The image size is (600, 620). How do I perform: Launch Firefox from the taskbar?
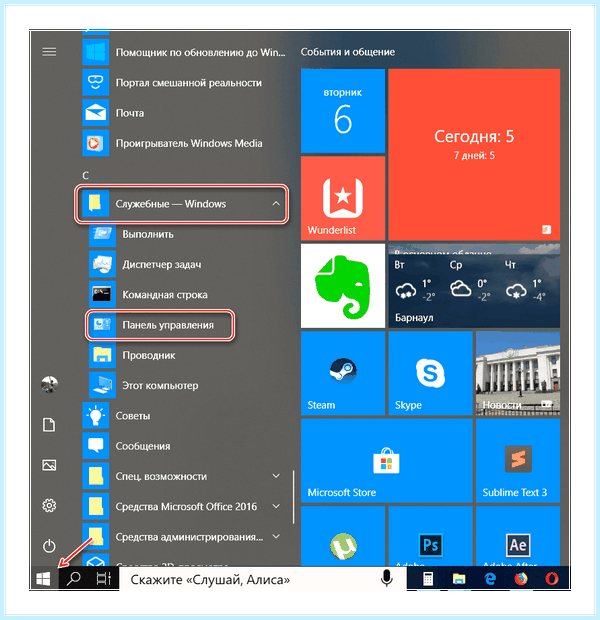pos(521,579)
